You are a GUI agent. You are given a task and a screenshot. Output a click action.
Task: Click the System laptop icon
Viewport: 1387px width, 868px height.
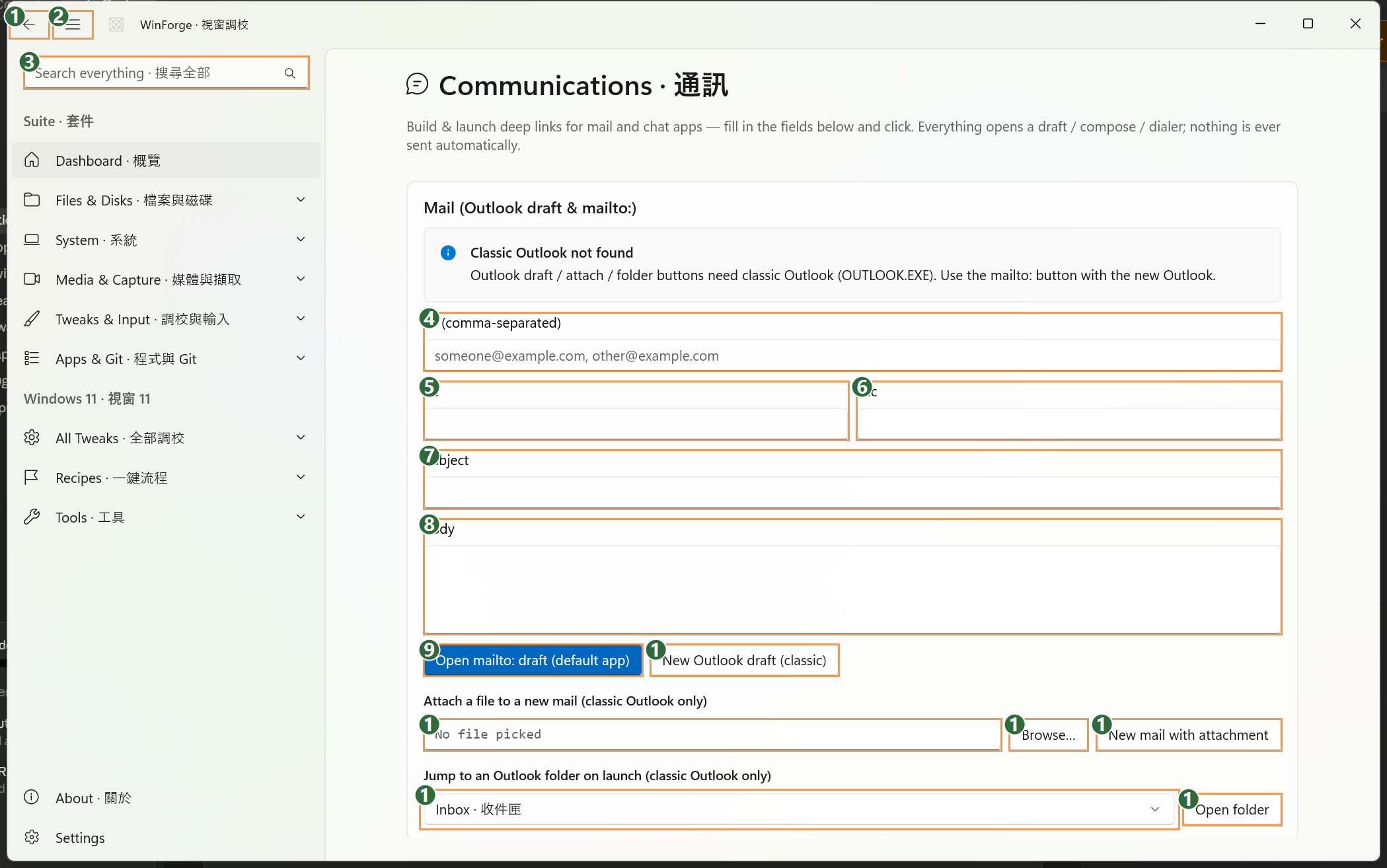coord(32,240)
